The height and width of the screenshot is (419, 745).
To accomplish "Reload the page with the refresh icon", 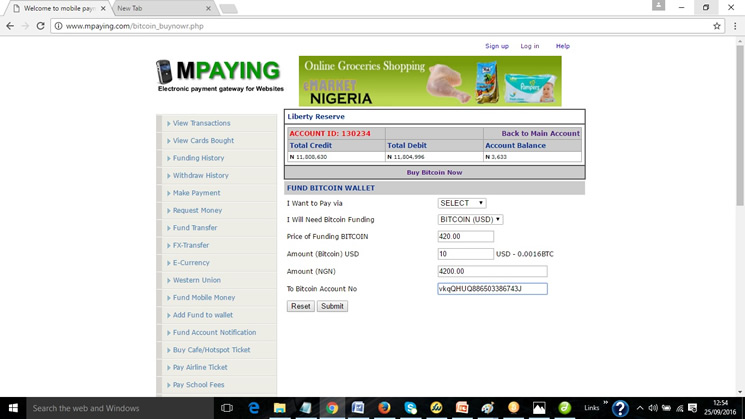I will click(40, 26).
